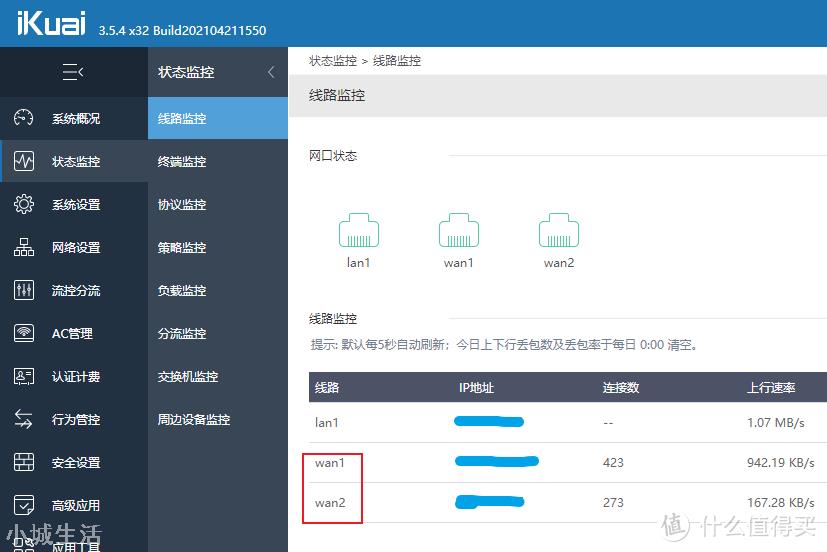The height and width of the screenshot is (552, 827).
Task: Click the wan1 Ethernet port icon
Action: pos(459,230)
